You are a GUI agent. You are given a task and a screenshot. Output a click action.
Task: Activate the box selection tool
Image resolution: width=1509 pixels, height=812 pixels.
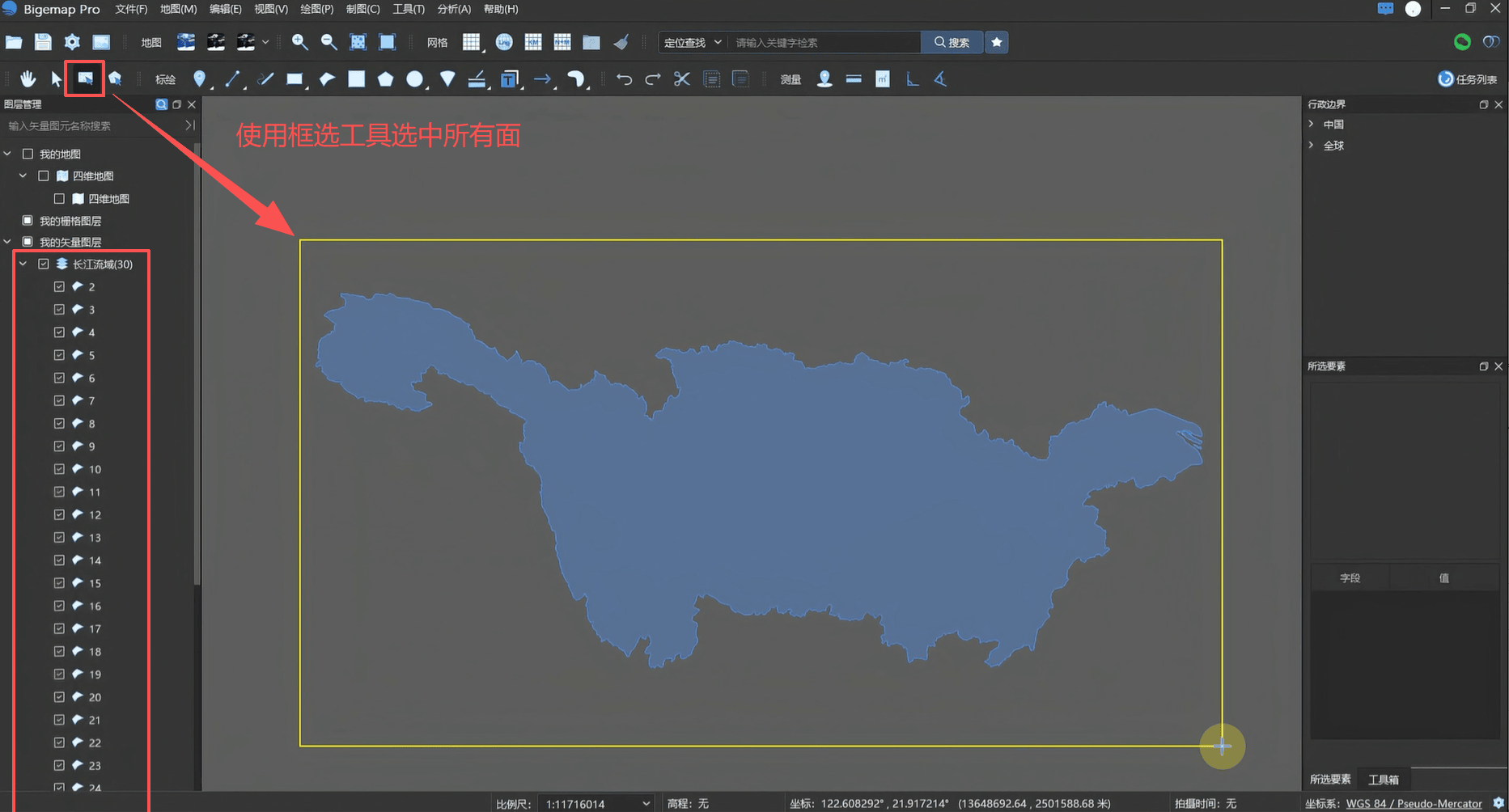click(x=85, y=78)
